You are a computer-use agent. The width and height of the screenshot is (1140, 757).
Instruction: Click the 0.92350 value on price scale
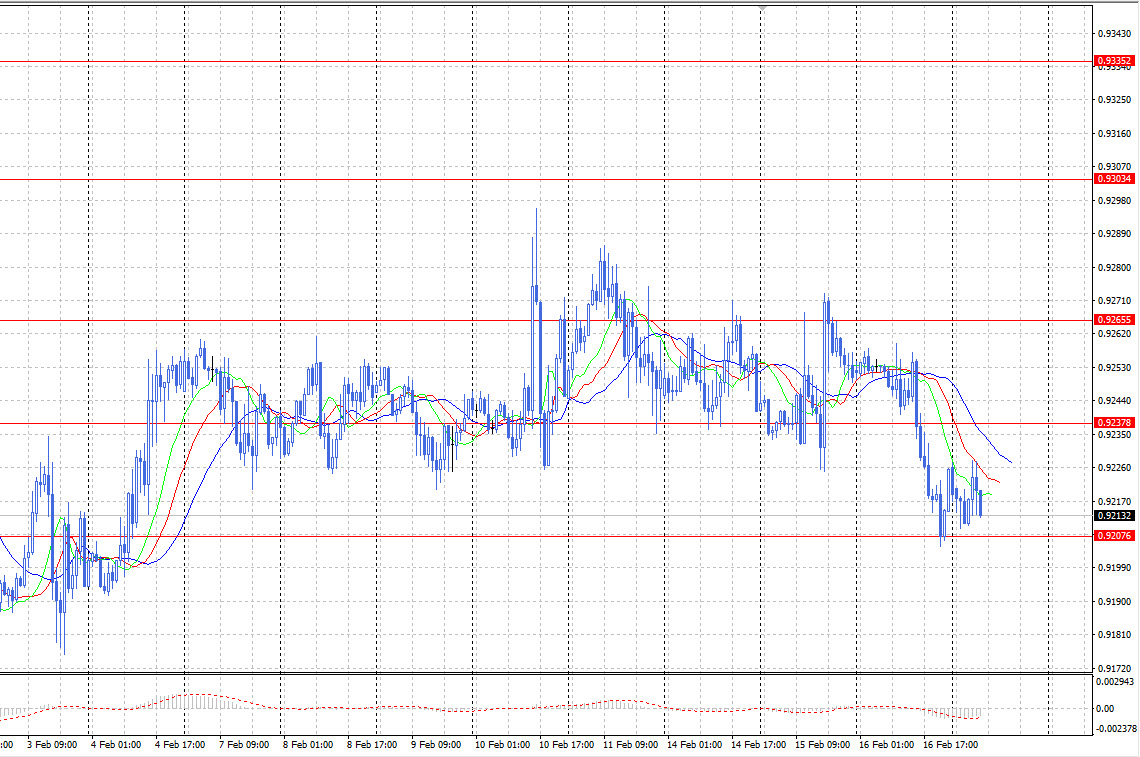click(x=1114, y=434)
